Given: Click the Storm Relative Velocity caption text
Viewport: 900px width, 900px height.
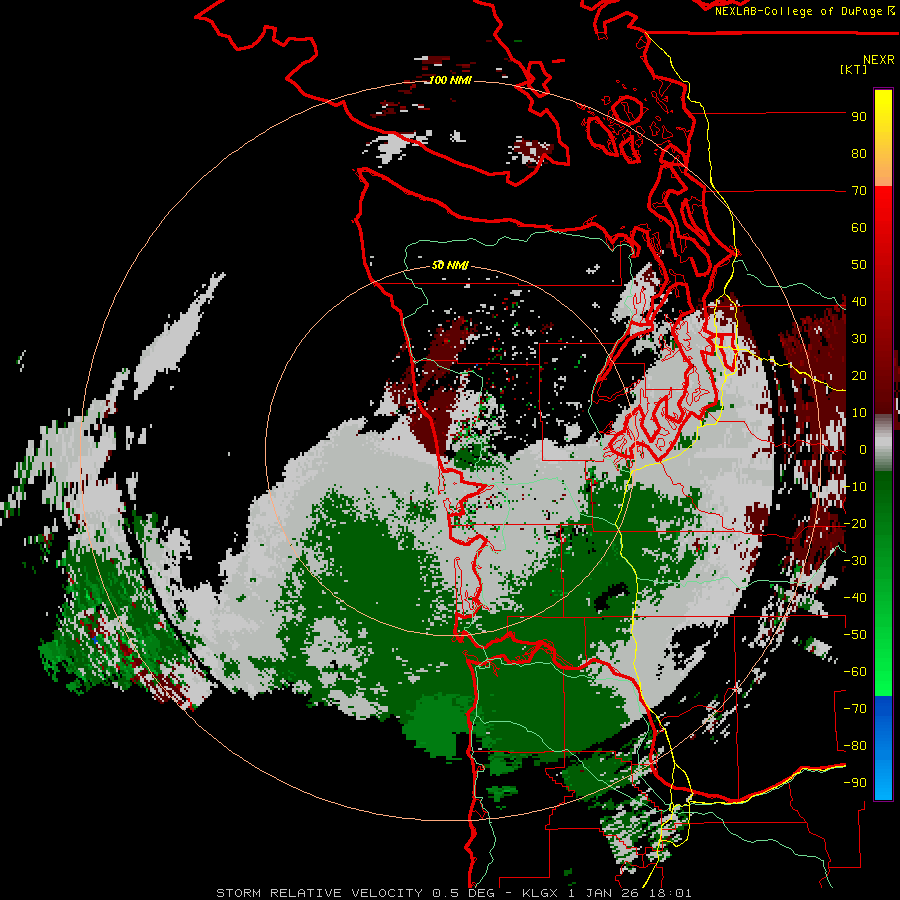Looking at the screenshot, I should (453, 893).
